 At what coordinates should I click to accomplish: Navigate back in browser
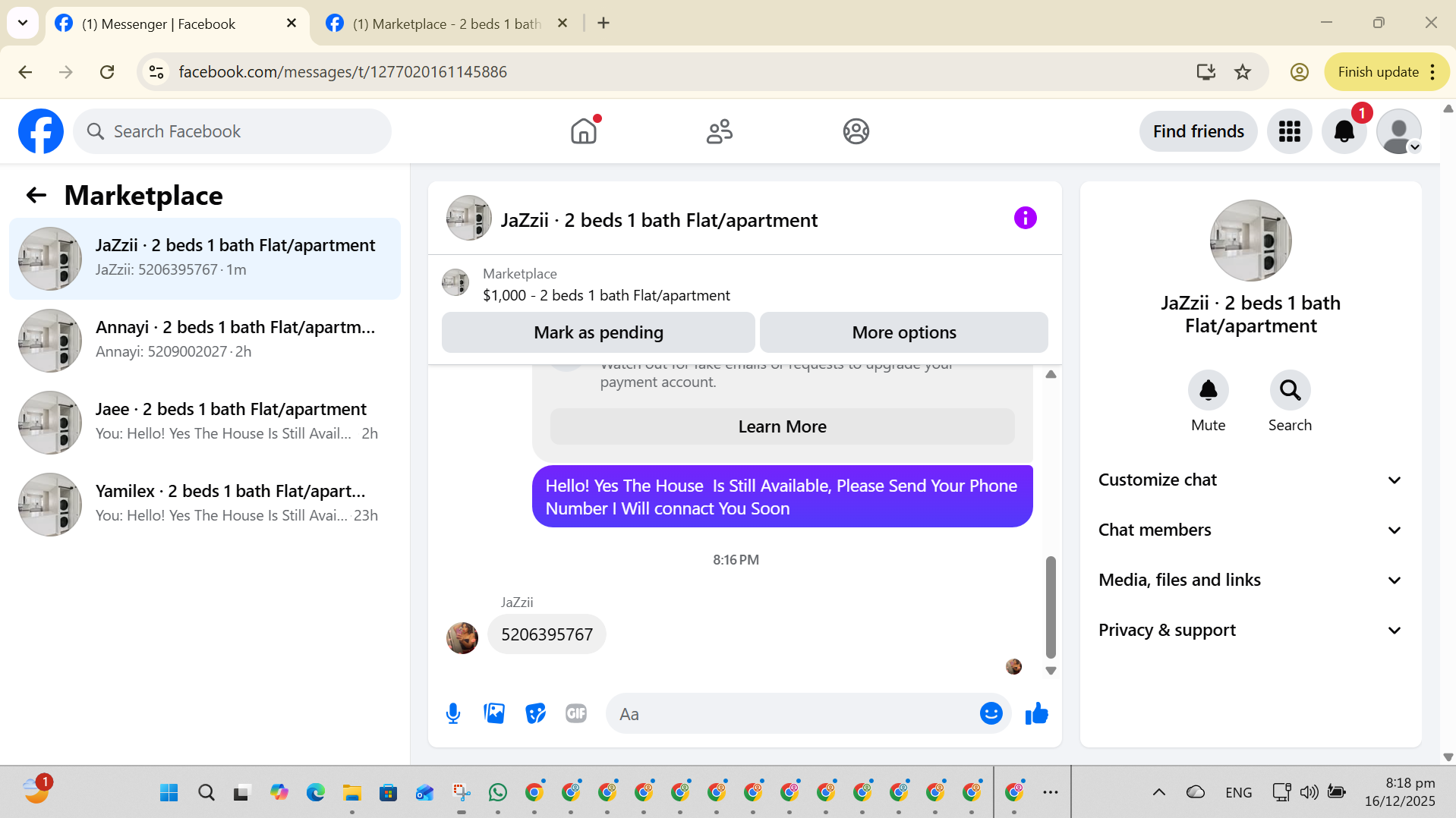pos(25,72)
